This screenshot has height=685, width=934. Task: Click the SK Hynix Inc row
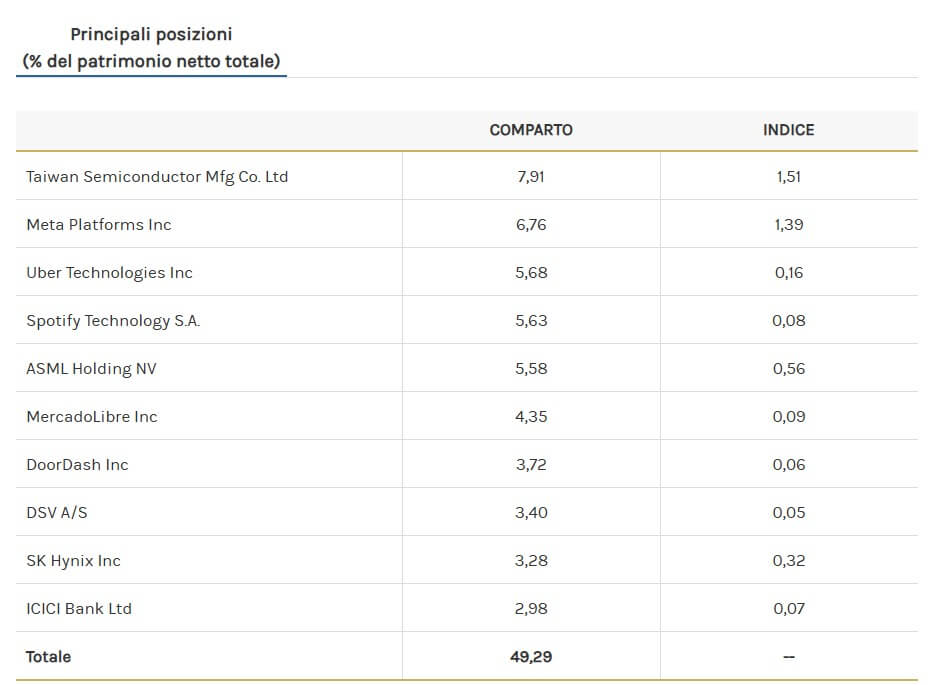pyautogui.click(x=71, y=560)
